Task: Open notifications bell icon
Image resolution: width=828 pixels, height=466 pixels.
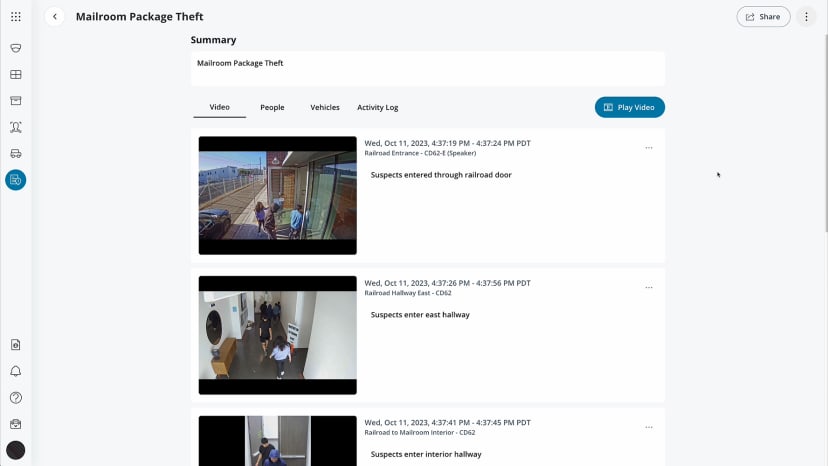Action: click(16, 371)
